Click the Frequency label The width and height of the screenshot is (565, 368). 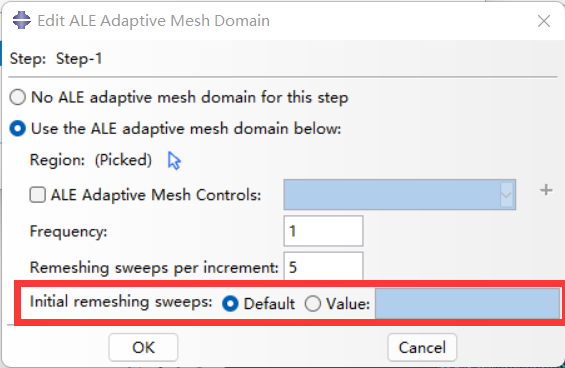pyautogui.click(x=68, y=231)
